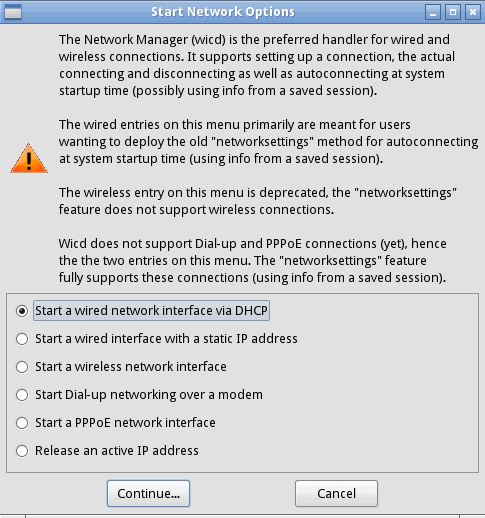Viewport: 485px width, 518px height.
Task: Click the Continue... button
Action: point(148,493)
